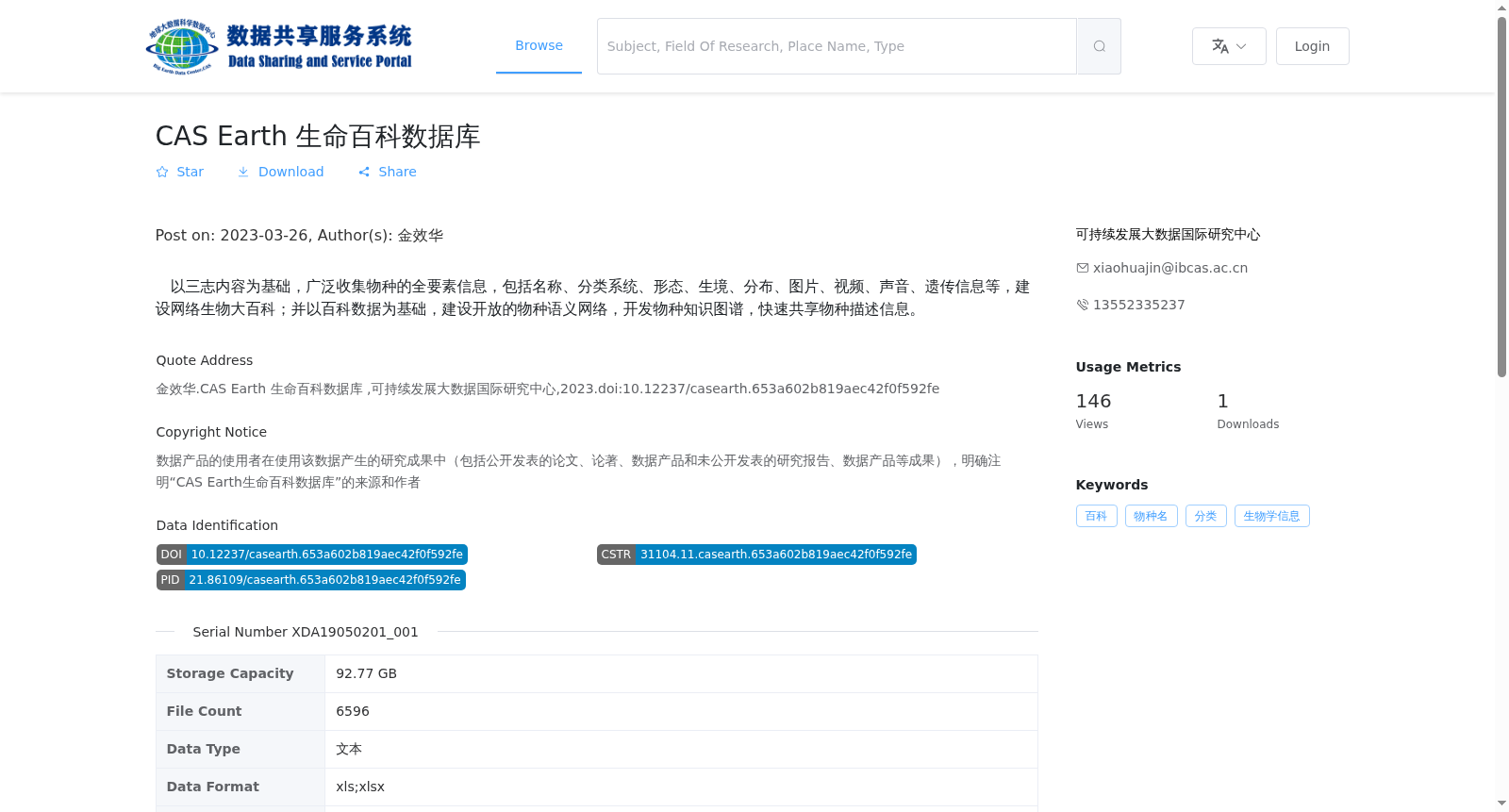Screen dimensions: 1509x812
Task: Click the star icon
Action: click(162, 172)
